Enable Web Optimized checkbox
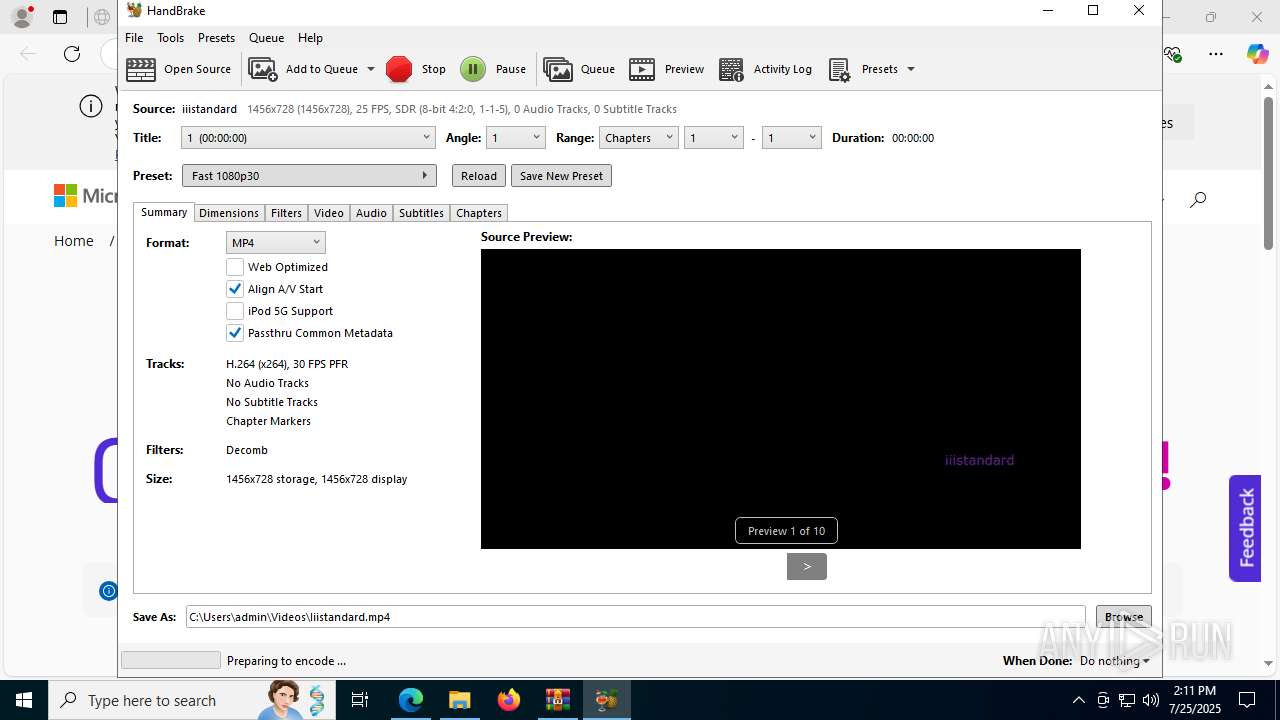 coord(235,267)
